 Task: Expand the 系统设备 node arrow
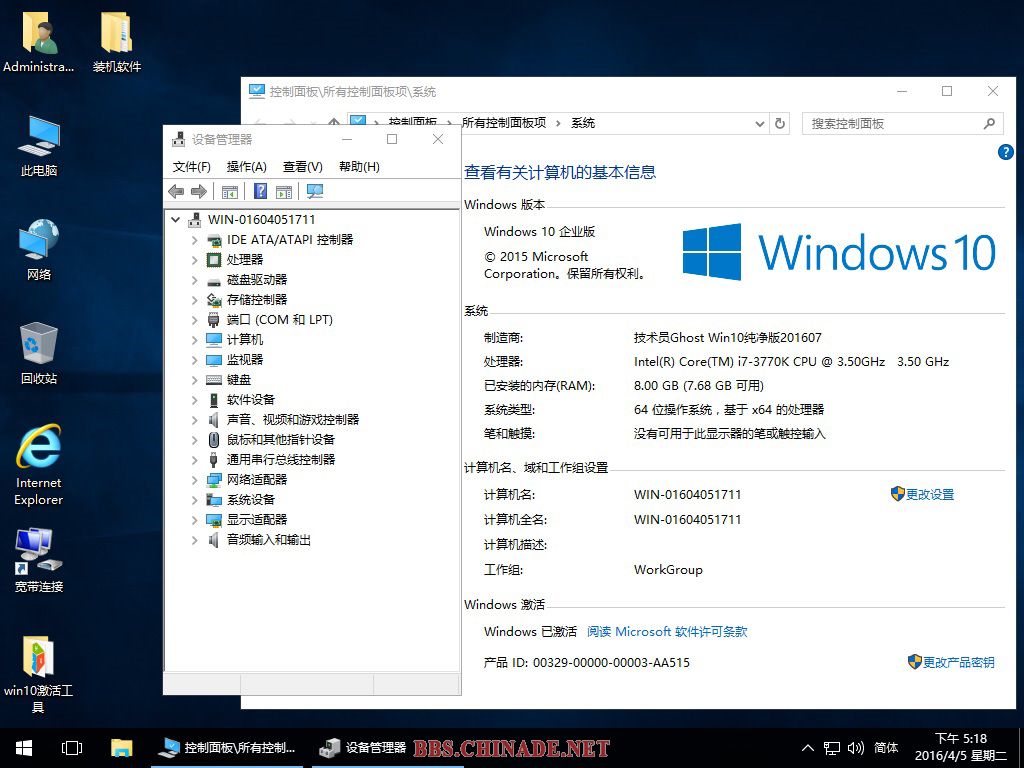195,500
